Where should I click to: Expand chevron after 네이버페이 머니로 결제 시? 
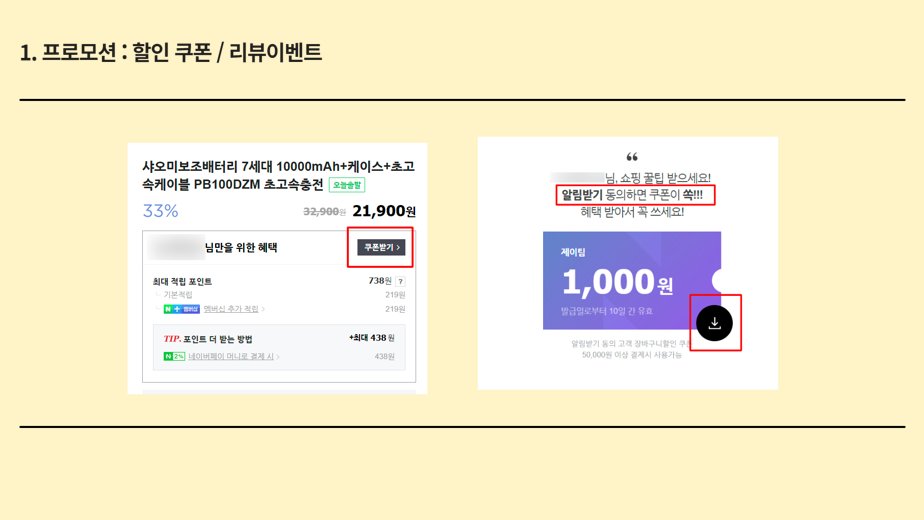point(278,356)
